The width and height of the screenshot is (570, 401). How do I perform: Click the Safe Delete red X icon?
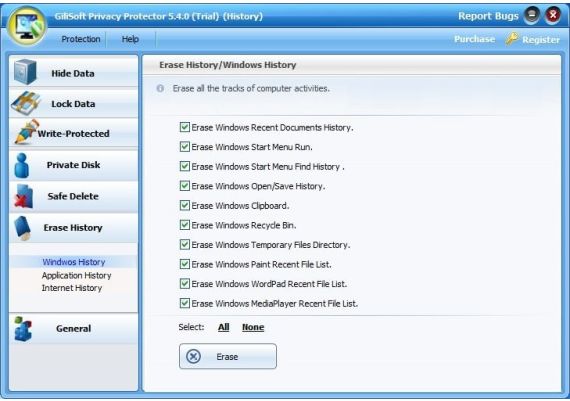coord(24,196)
